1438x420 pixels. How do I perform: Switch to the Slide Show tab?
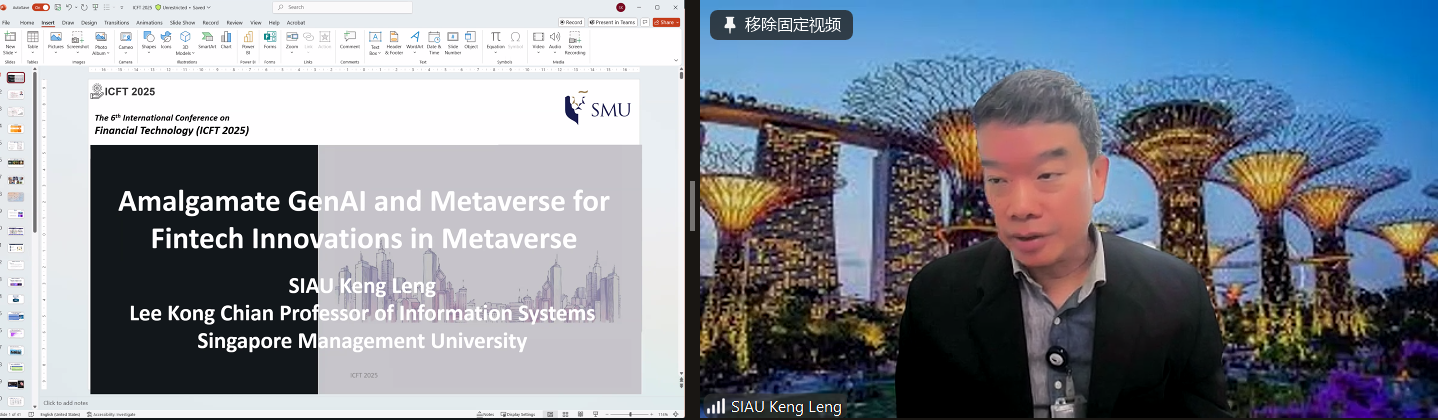[182, 22]
